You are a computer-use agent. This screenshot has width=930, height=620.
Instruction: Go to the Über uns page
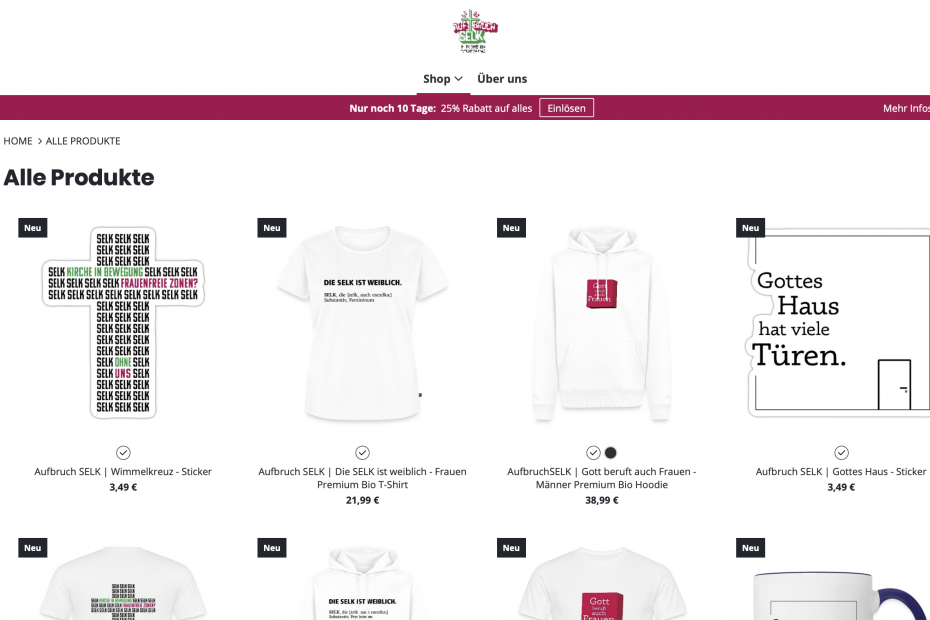point(502,79)
